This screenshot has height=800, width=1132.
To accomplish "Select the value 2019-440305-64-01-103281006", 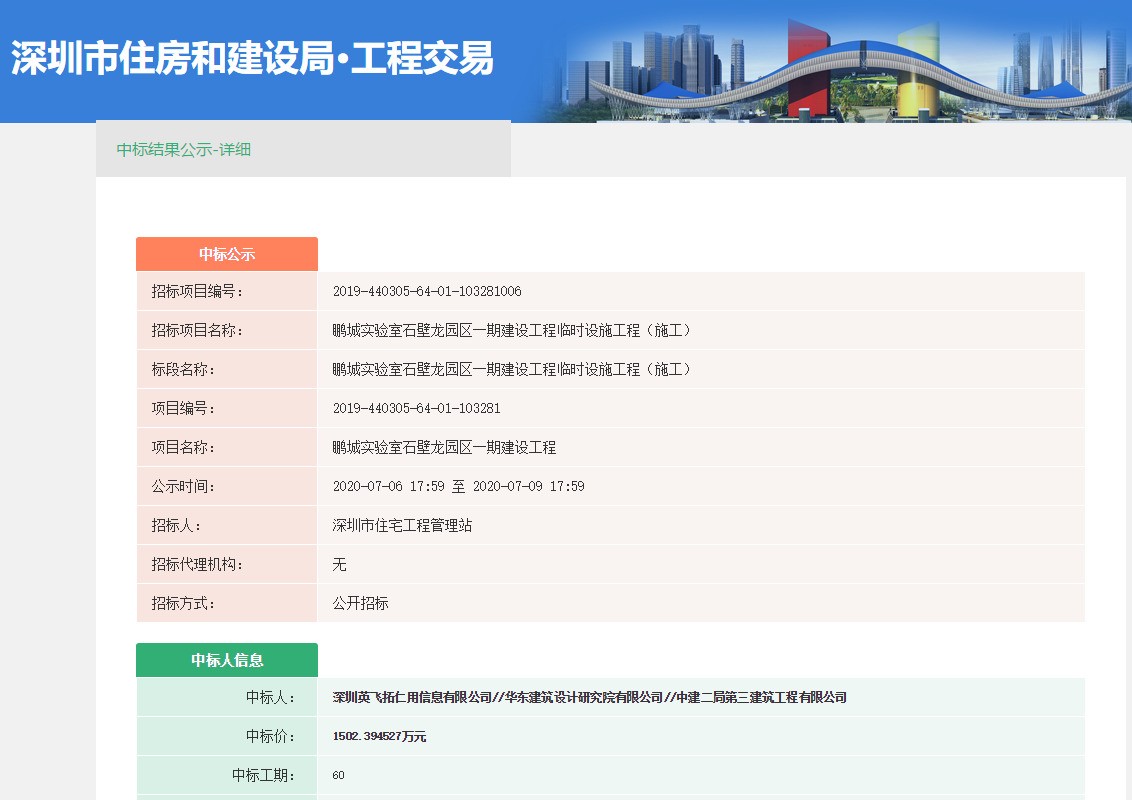I will 427,291.
